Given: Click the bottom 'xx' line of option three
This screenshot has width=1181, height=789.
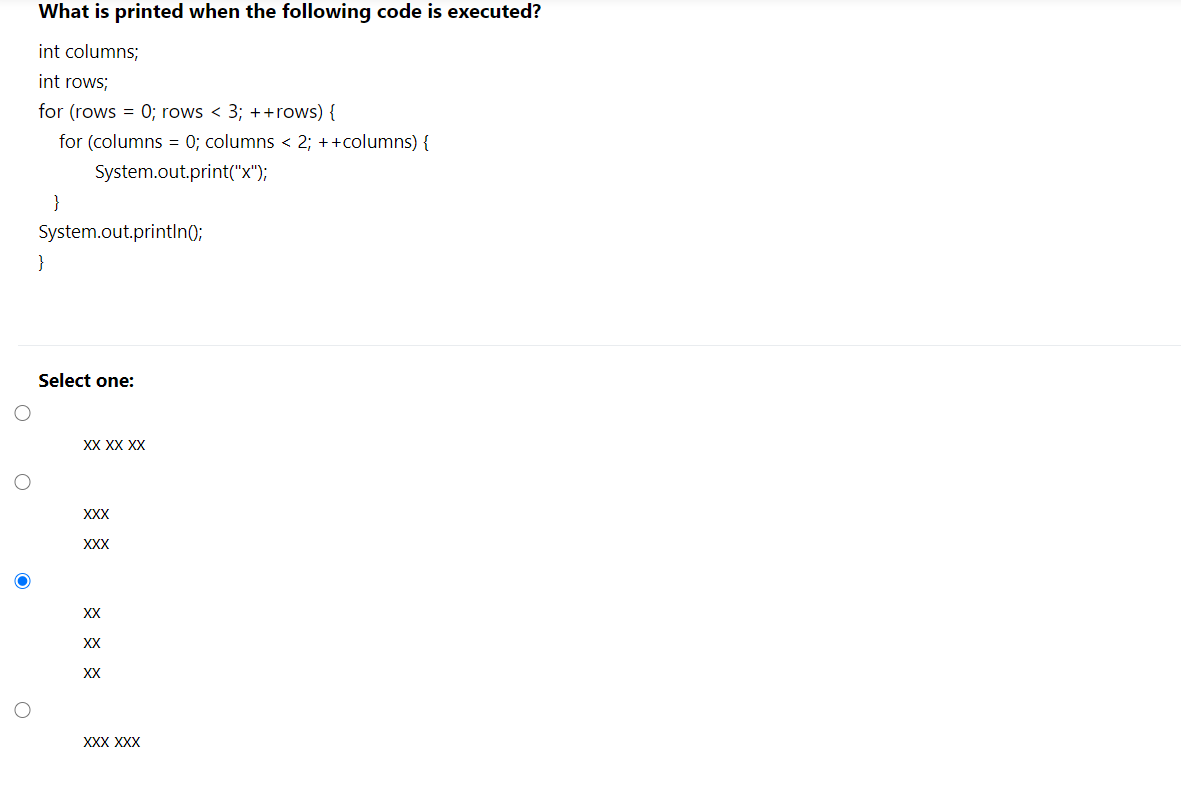Looking at the screenshot, I should [x=91, y=672].
